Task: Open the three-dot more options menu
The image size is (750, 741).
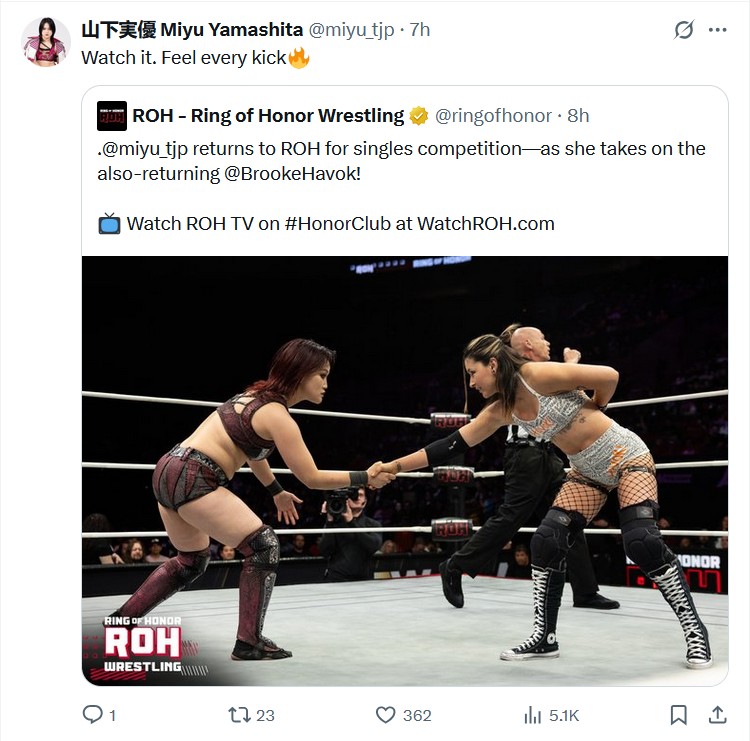Action: point(717,30)
